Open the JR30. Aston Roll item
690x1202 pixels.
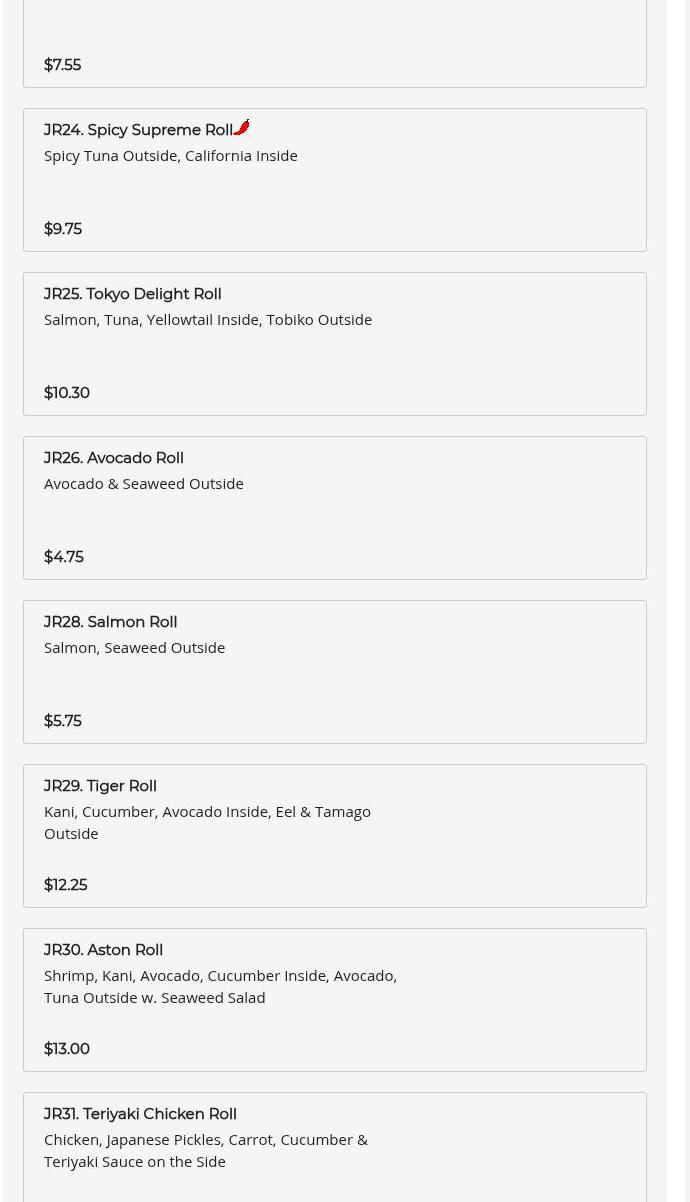pos(334,1000)
